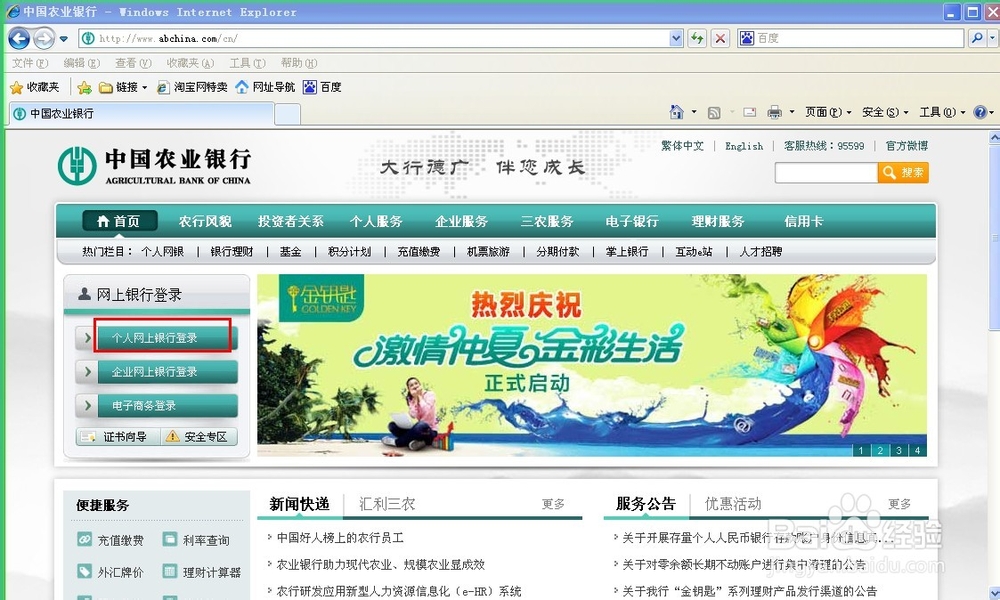
Task: Click the 官方微博 link
Action: pyautogui.click(x=907, y=146)
